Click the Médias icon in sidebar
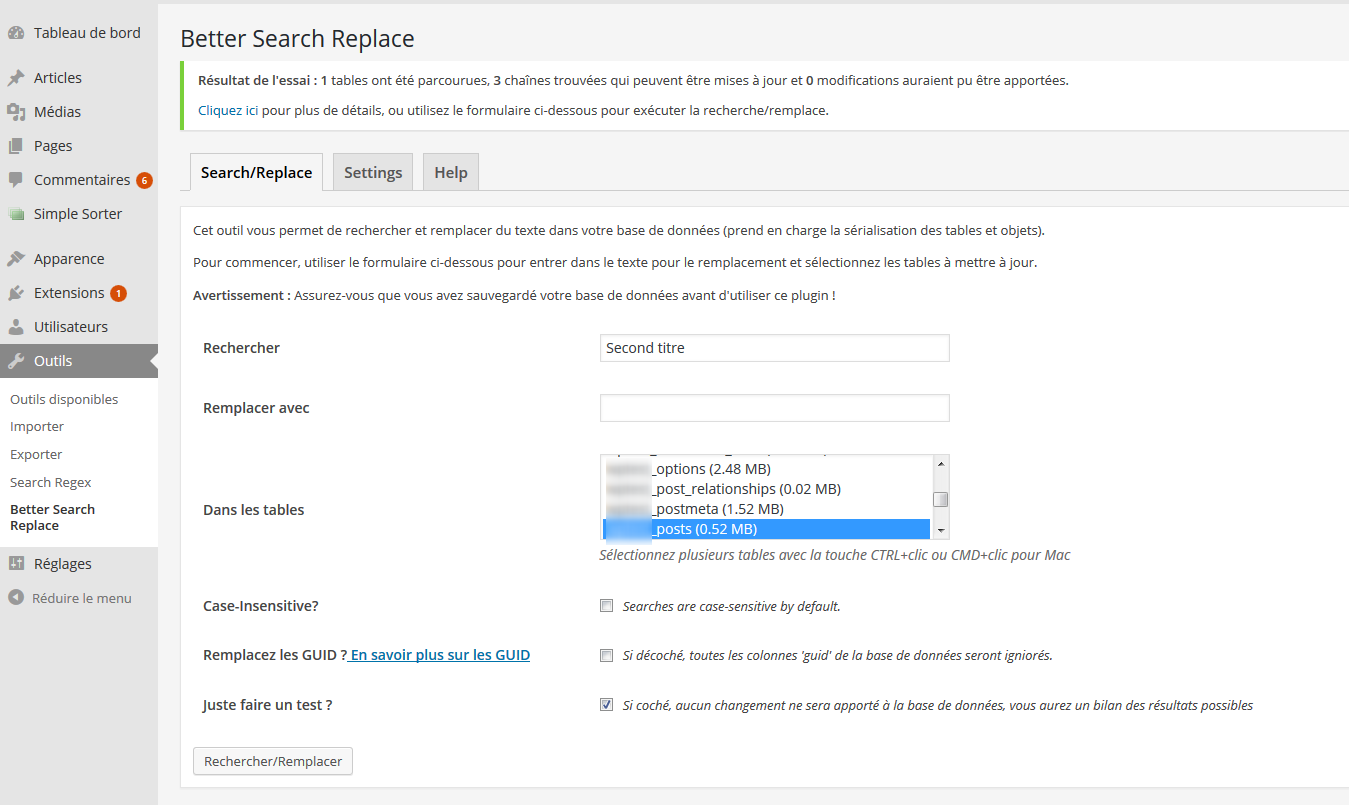Screen dimensions: 1349x805 pos(16,112)
